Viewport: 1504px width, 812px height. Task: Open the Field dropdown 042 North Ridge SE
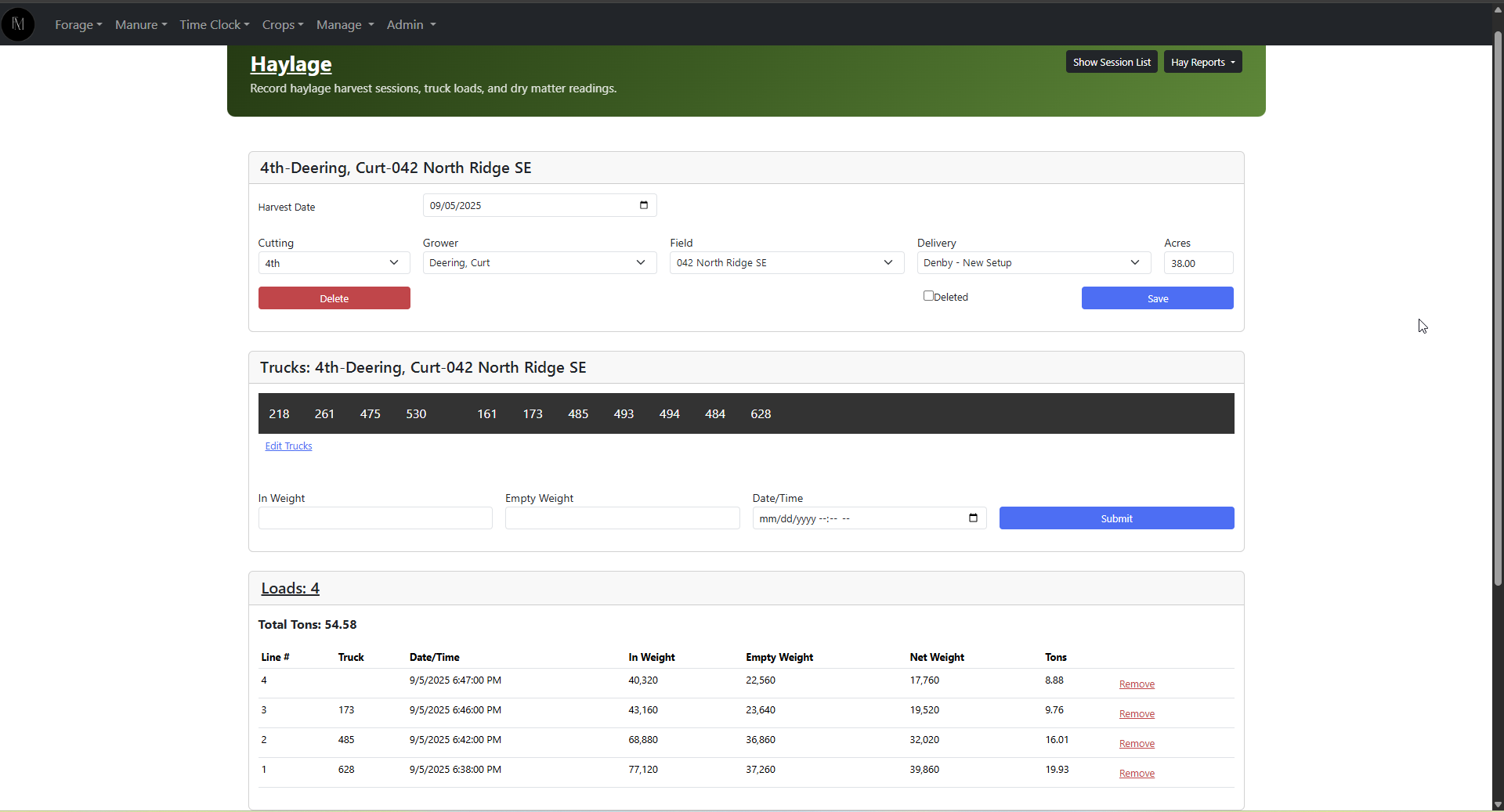point(786,263)
